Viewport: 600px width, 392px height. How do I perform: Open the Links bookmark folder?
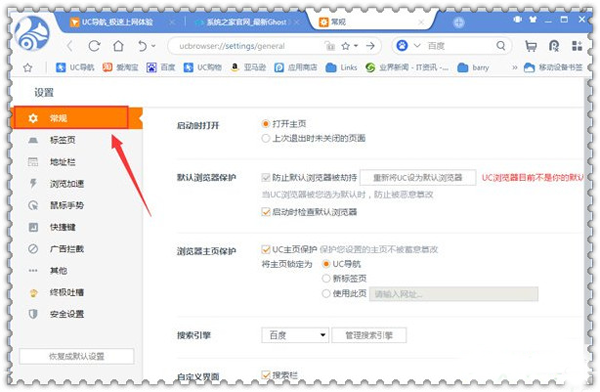341,67
